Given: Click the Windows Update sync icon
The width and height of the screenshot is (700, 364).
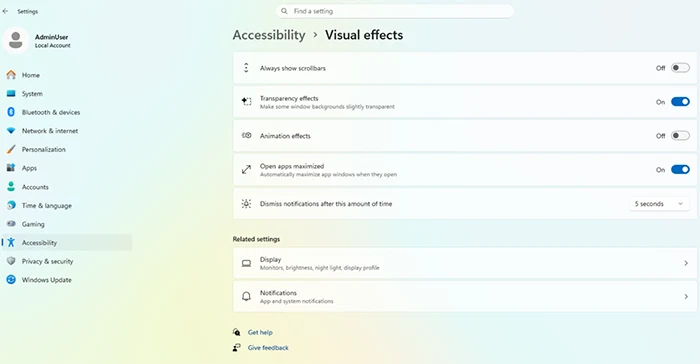Looking at the screenshot, I should [x=11, y=280].
